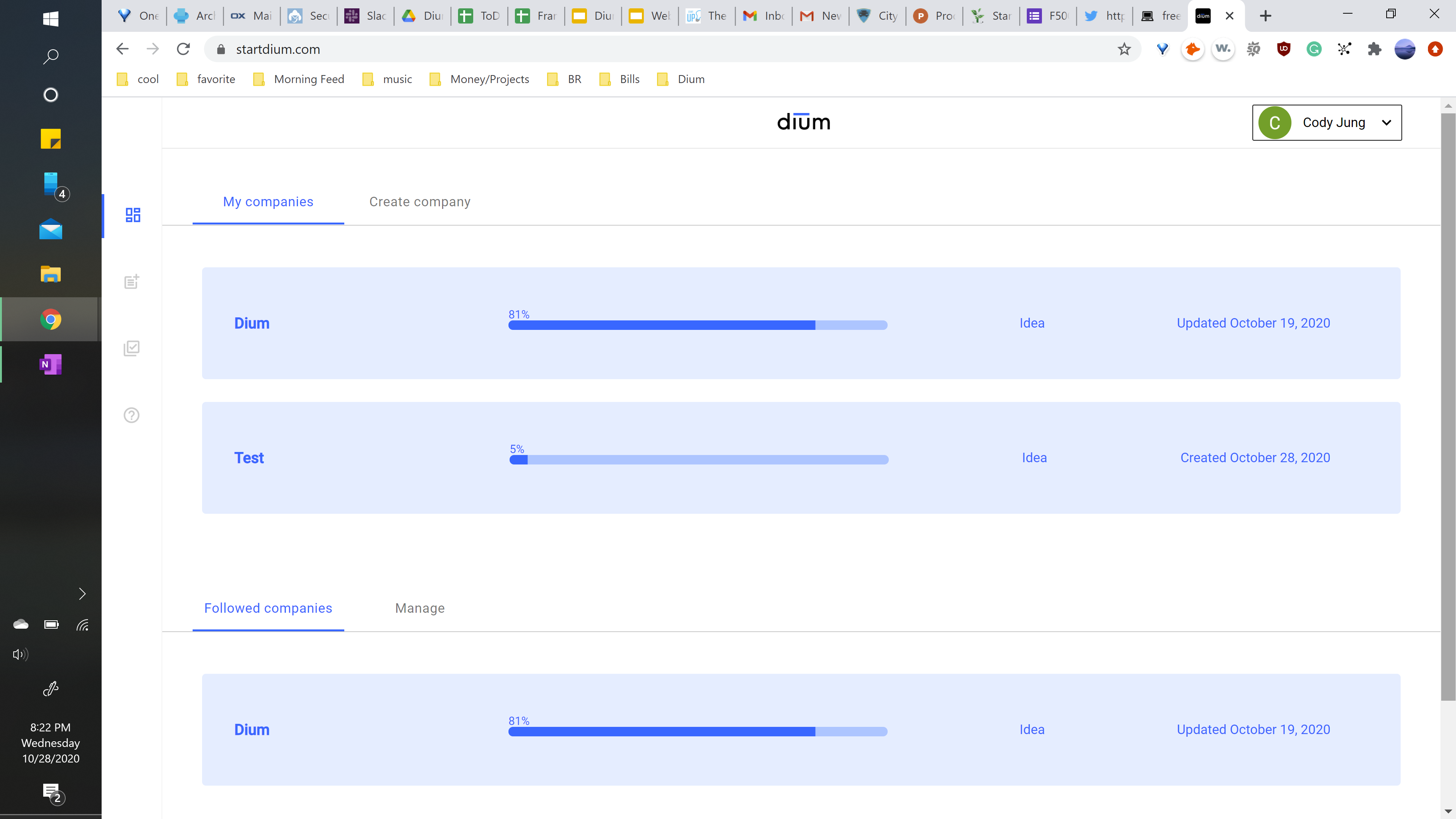
Task: Click the uBlock Origin extension icon
Action: (x=1283, y=49)
